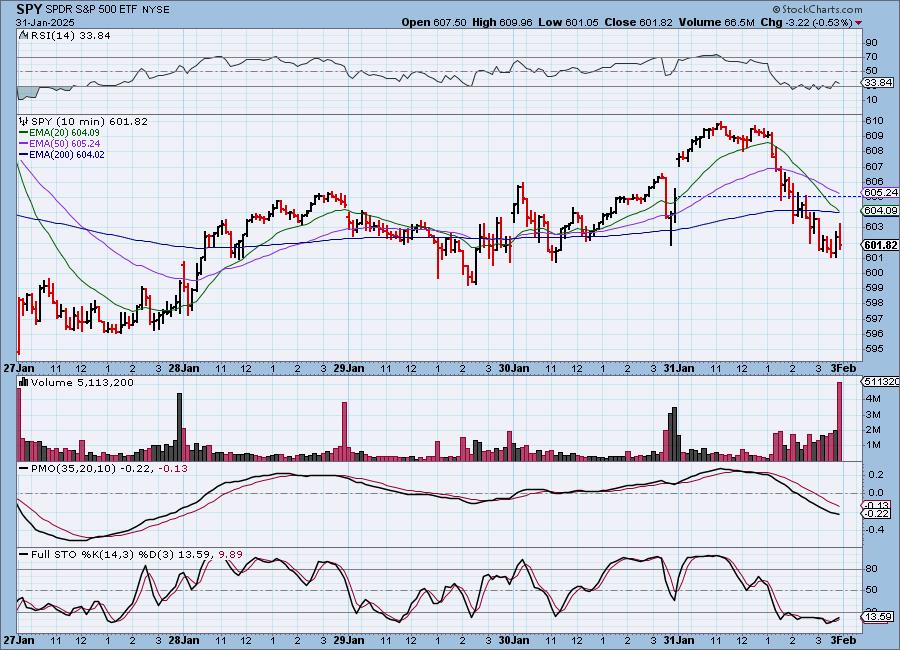Click the green line swatch for EMA(20)
The width and height of the screenshot is (900, 650).
pos(24,133)
